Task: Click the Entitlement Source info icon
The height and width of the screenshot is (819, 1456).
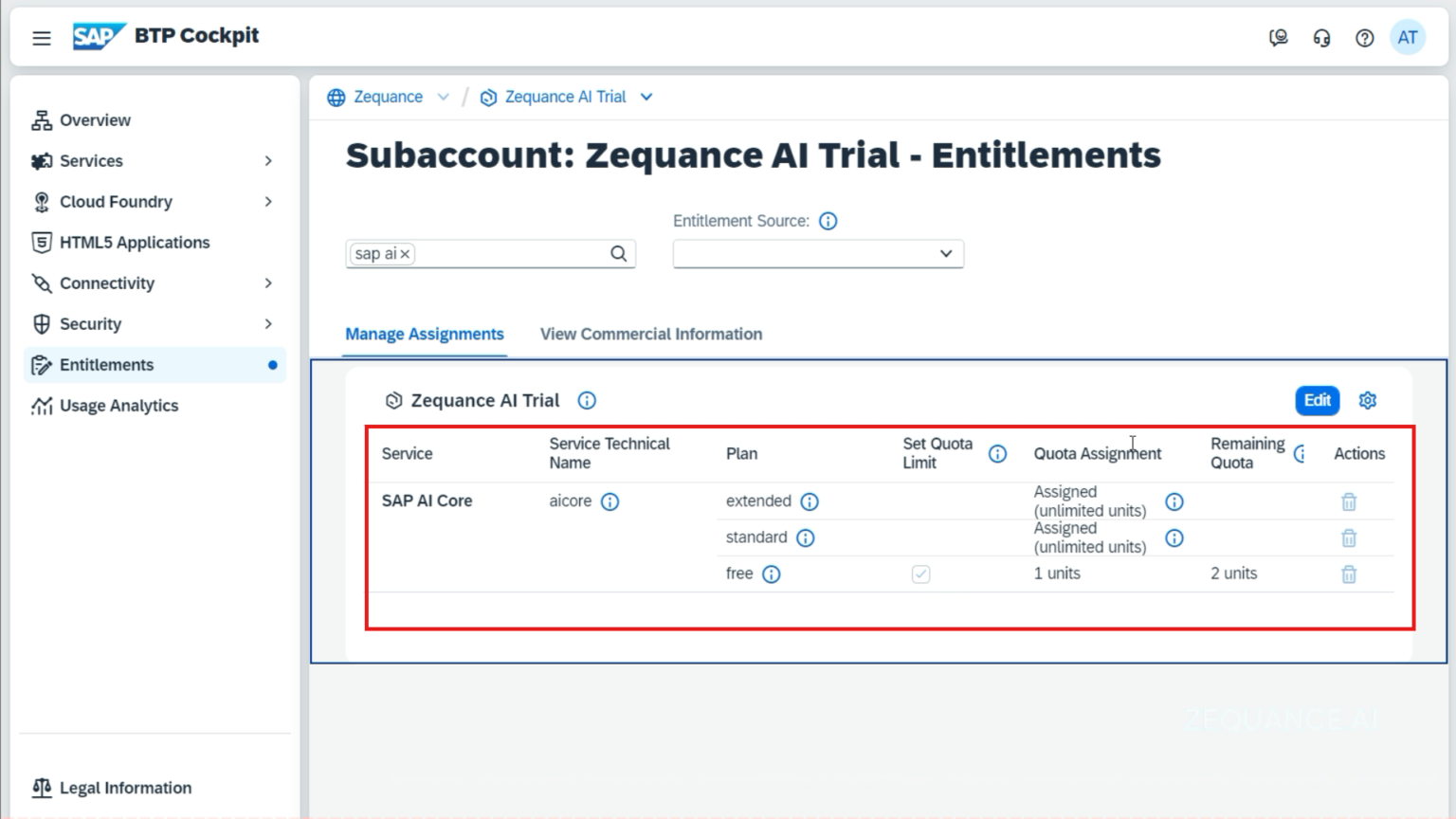Action: pos(828,221)
